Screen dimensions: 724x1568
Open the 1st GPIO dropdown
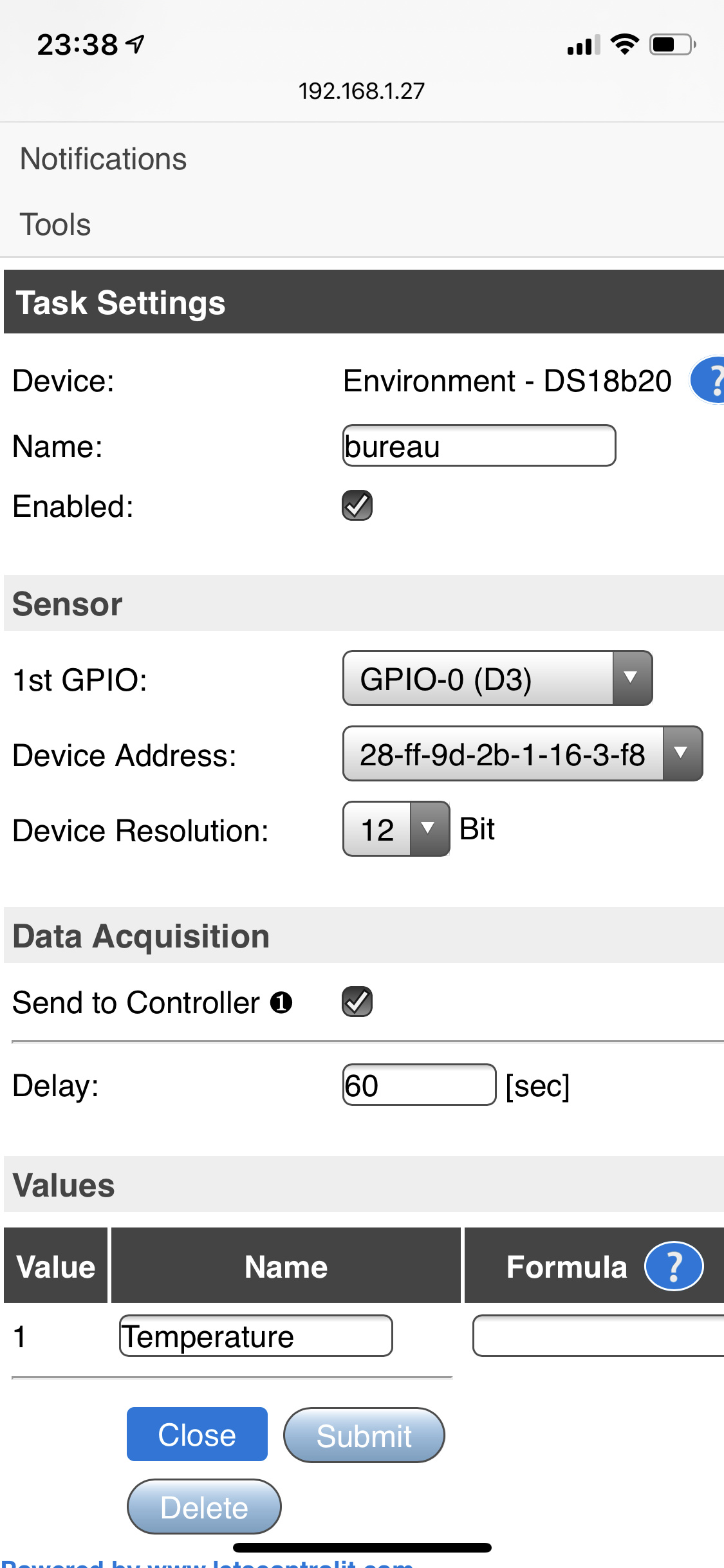[497, 678]
